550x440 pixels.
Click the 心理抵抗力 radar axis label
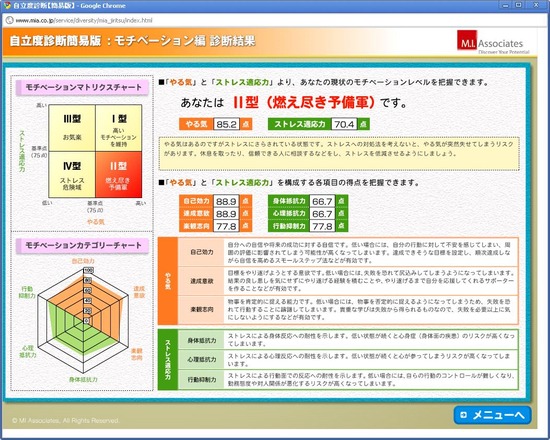[28, 351]
